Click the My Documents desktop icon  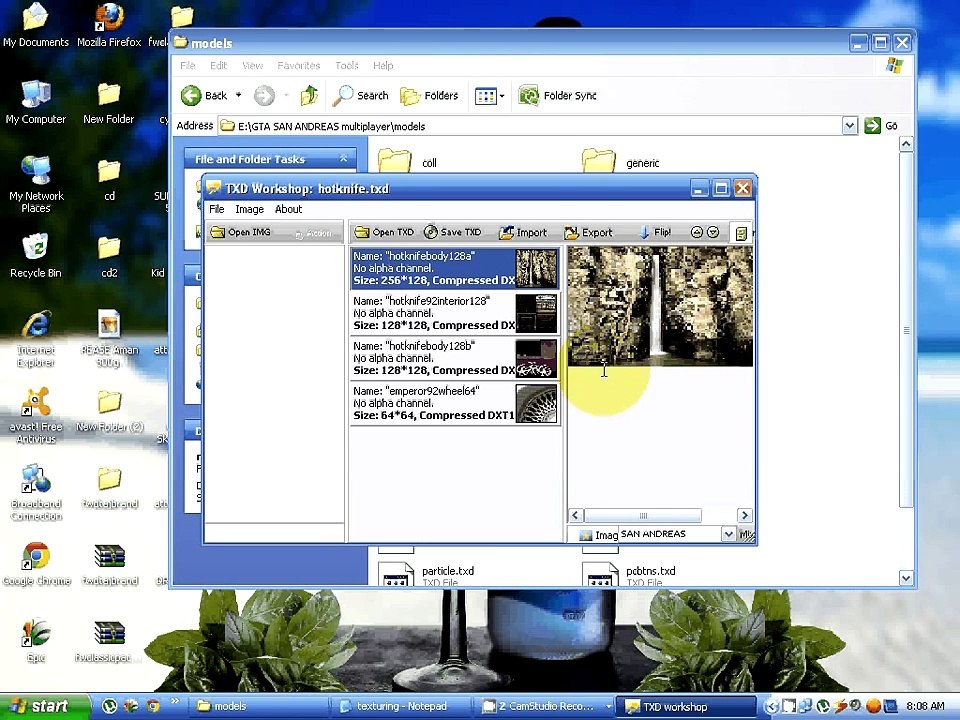[36, 26]
